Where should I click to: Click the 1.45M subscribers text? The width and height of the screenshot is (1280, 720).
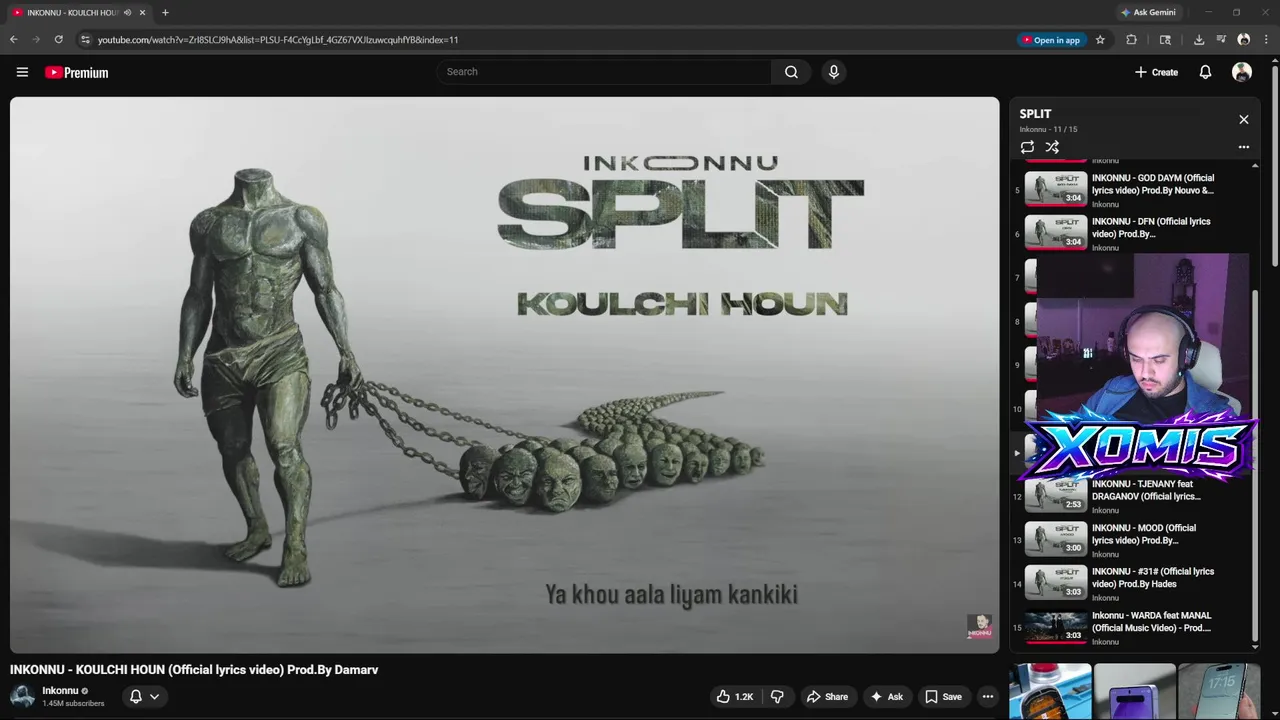pos(73,704)
